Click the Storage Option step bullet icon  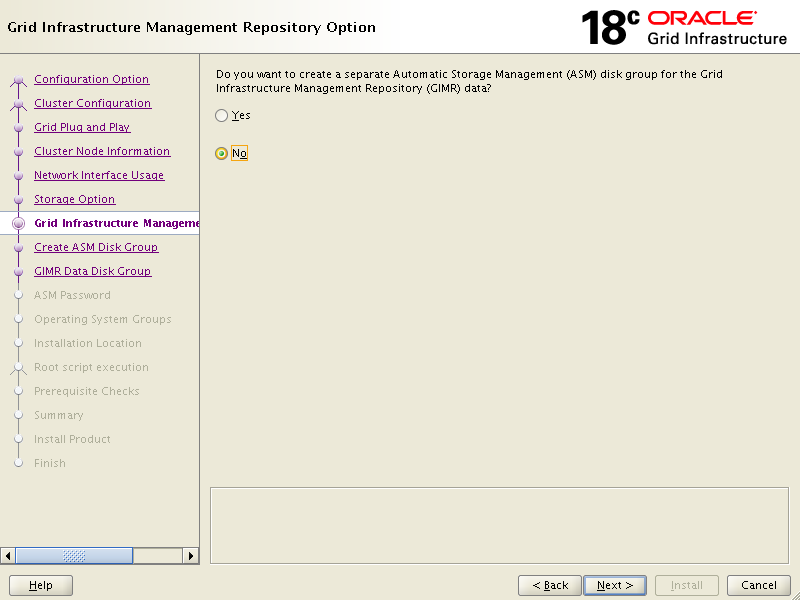tap(18, 199)
